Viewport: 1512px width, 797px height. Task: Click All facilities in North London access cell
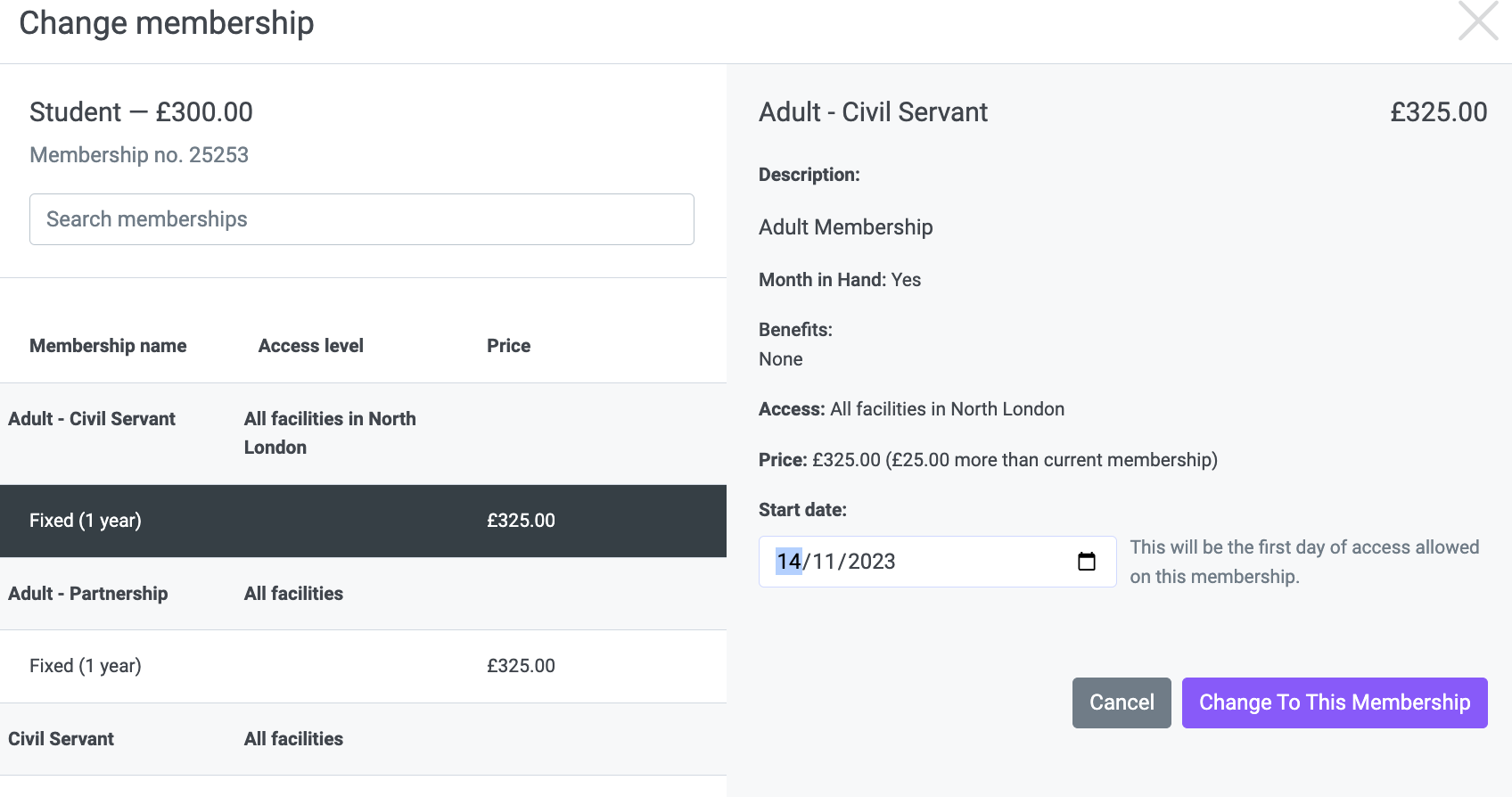tap(330, 433)
